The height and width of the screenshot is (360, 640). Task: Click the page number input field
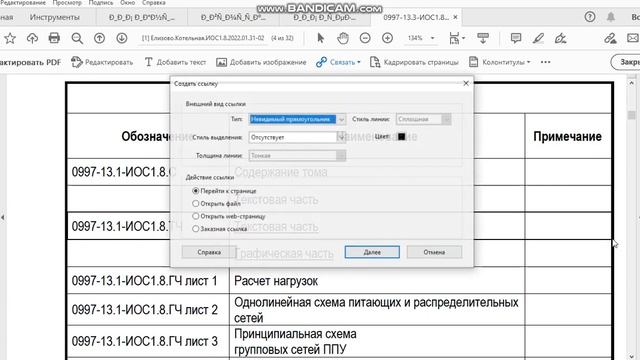203,38
